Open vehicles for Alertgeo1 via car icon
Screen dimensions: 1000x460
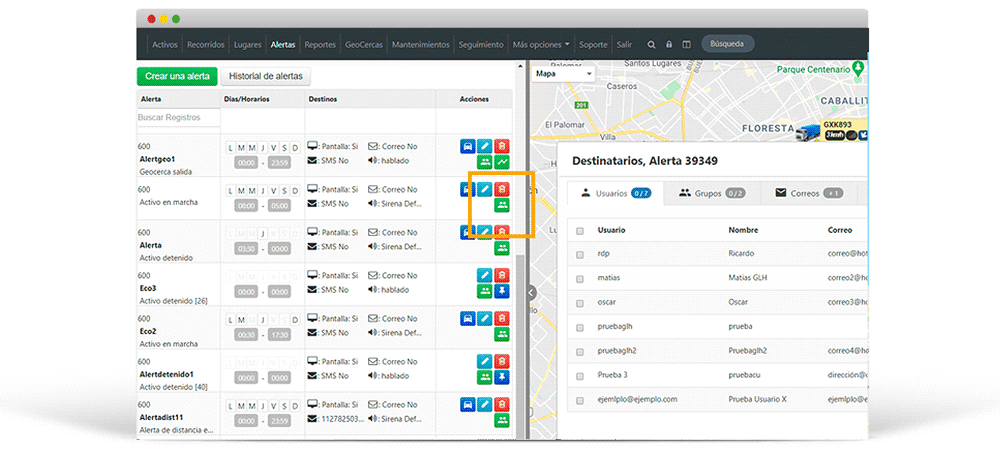467,147
